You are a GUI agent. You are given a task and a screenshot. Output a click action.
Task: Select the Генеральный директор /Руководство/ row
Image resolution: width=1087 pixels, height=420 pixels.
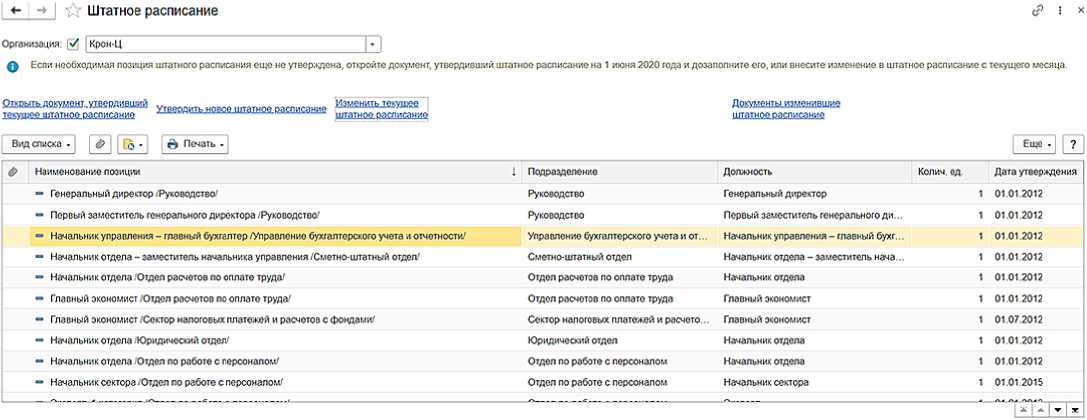coord(134,193)
